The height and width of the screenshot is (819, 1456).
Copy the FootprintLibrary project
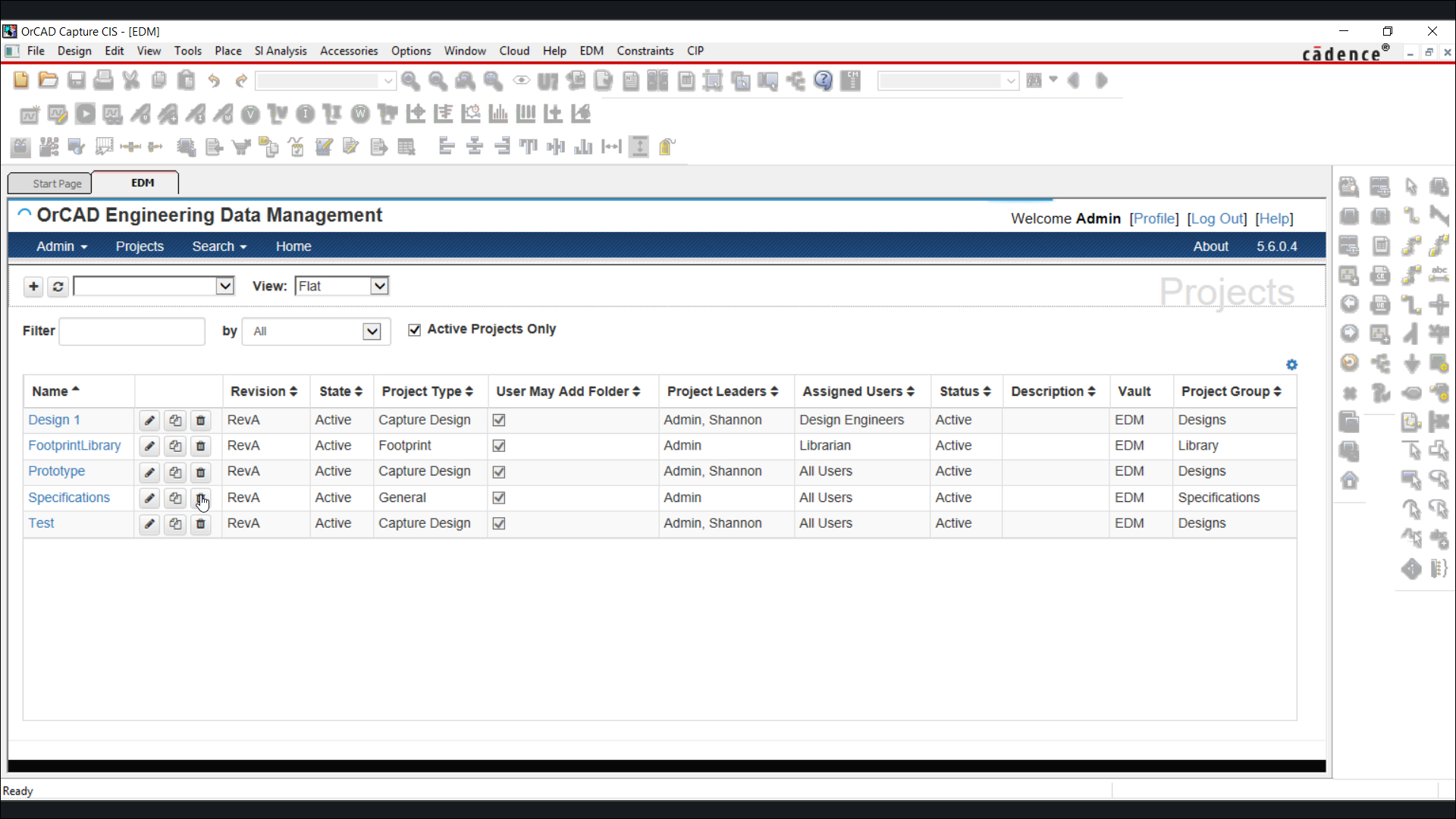[x=175, y=446]
